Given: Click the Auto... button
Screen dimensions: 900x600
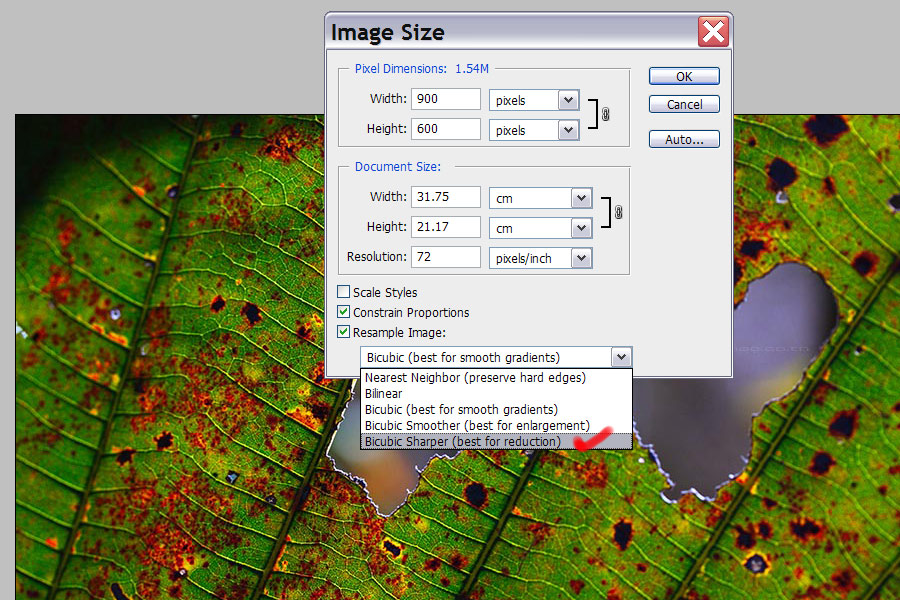Looking at the screenshot, I should pos(684,140).
